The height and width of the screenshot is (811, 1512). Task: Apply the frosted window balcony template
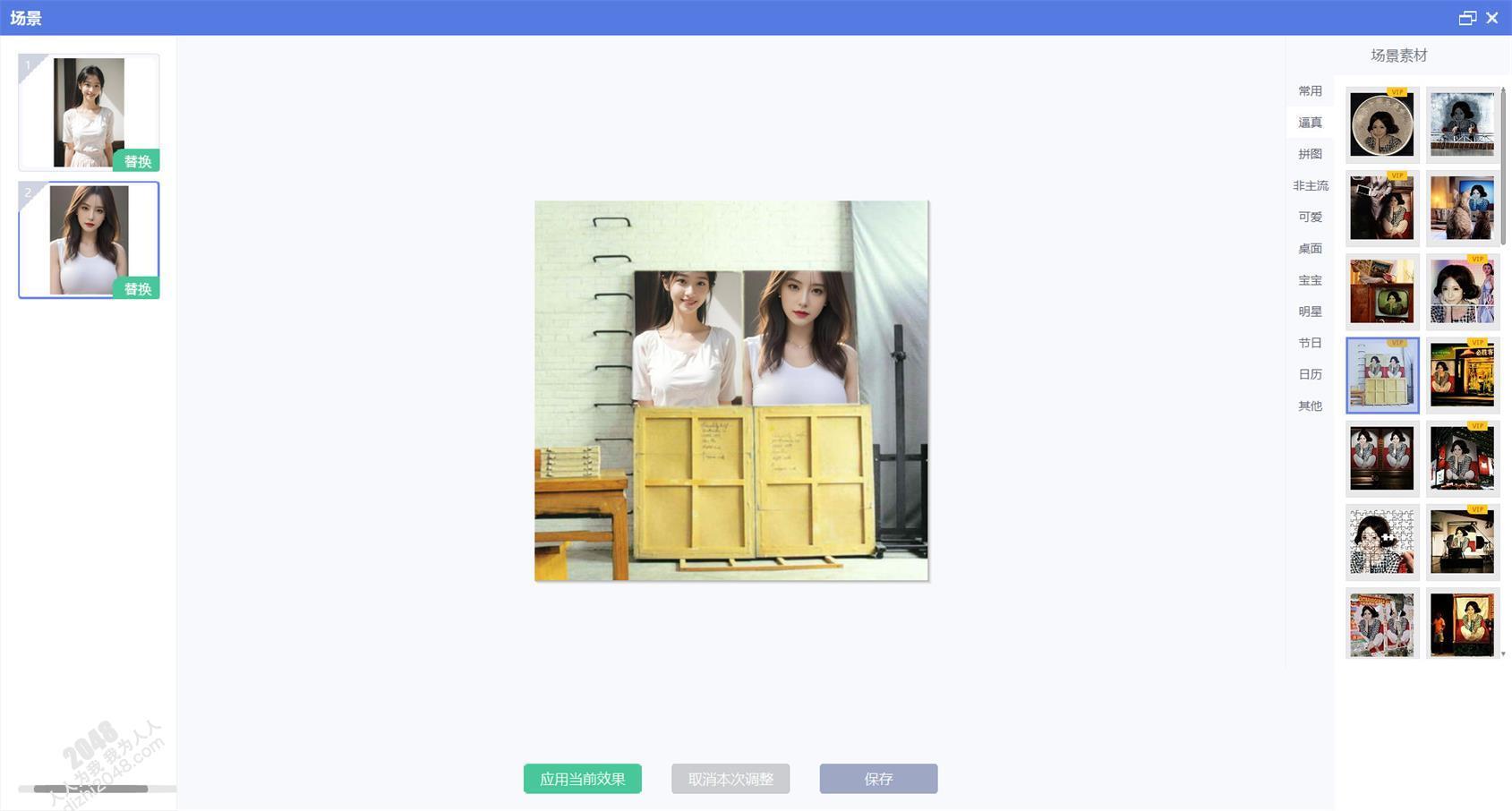pyautogui.click(x=1462, y=124)
